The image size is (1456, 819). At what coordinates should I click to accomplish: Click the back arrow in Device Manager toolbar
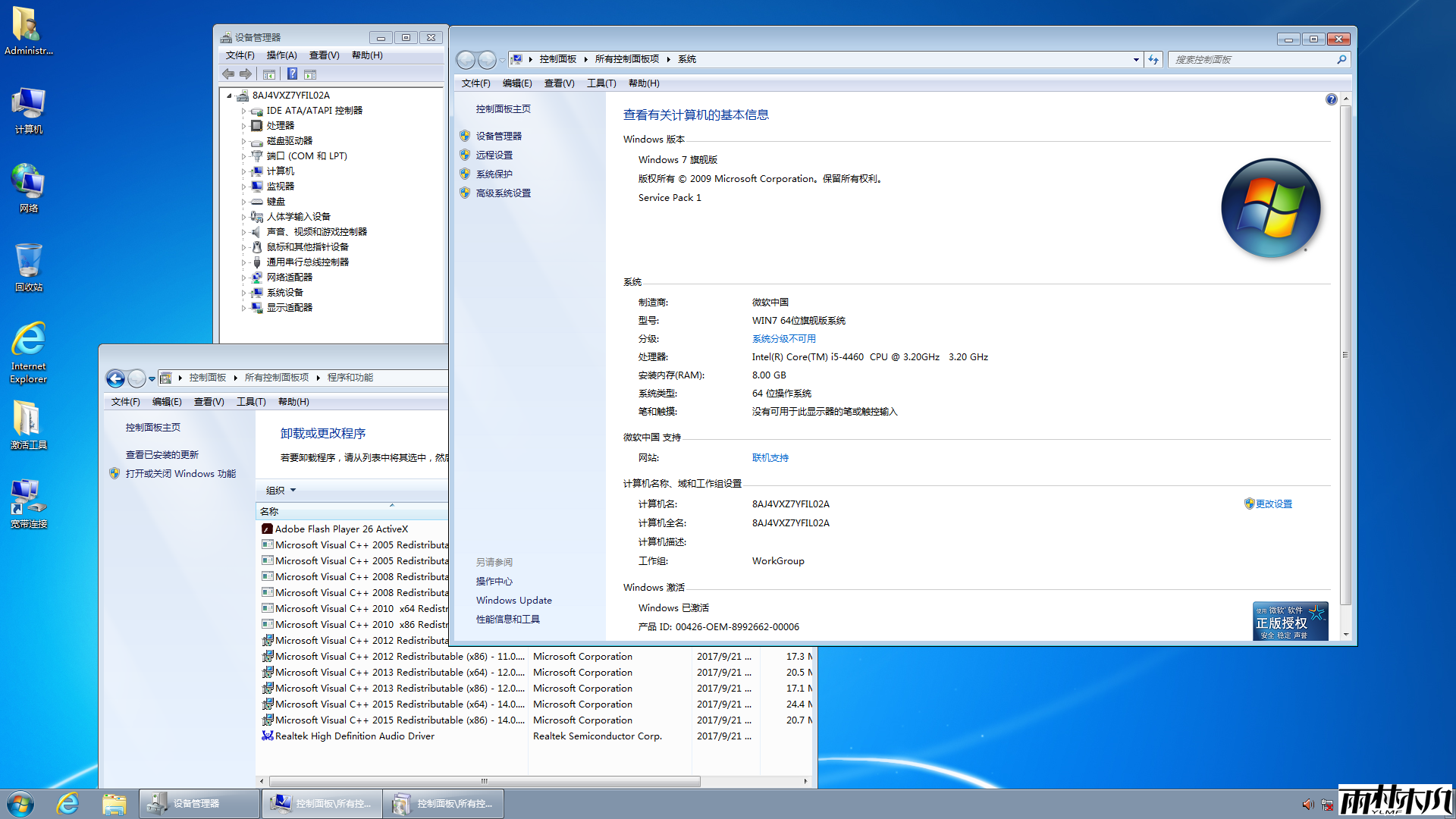coord(227,74)
